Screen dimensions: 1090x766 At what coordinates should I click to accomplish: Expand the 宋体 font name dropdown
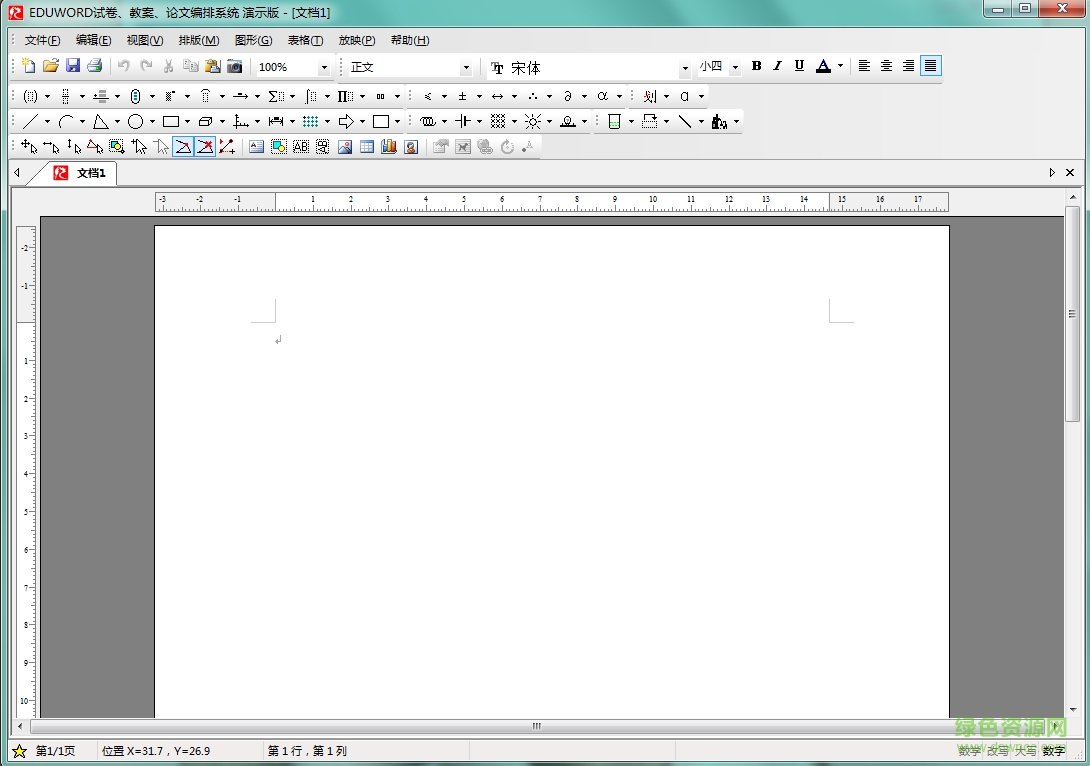click(685, 68)
